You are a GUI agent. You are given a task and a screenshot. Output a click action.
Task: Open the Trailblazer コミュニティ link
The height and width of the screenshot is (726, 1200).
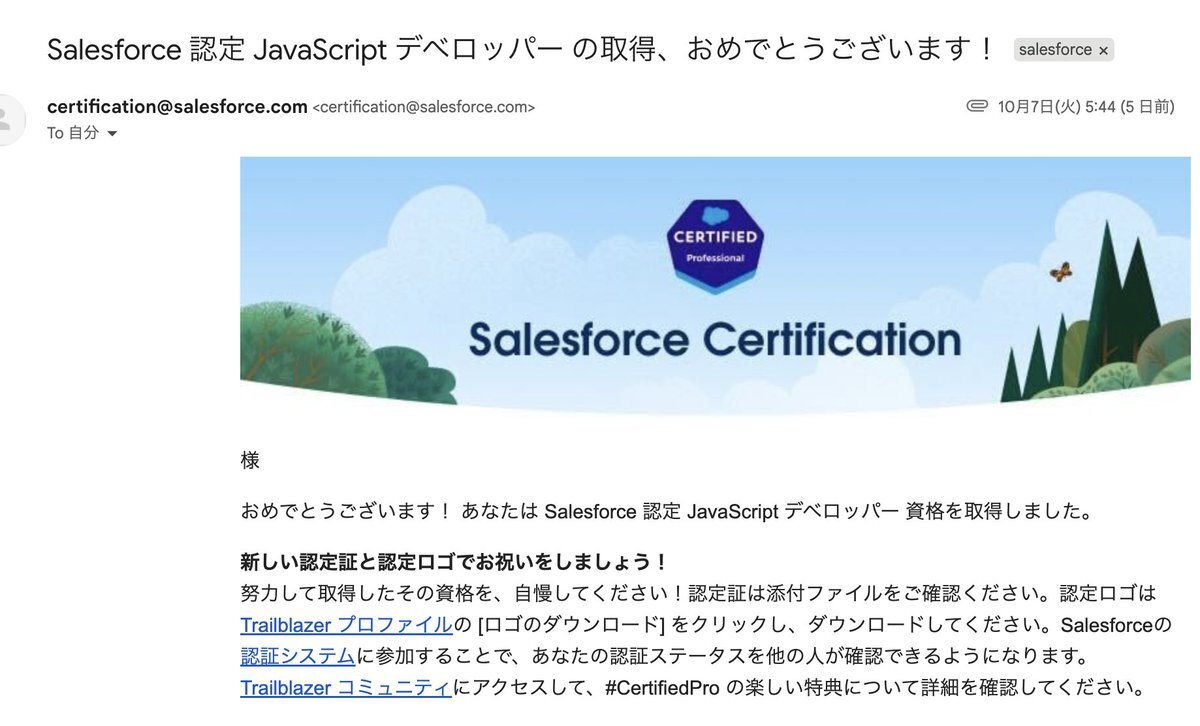pos(346,688)
